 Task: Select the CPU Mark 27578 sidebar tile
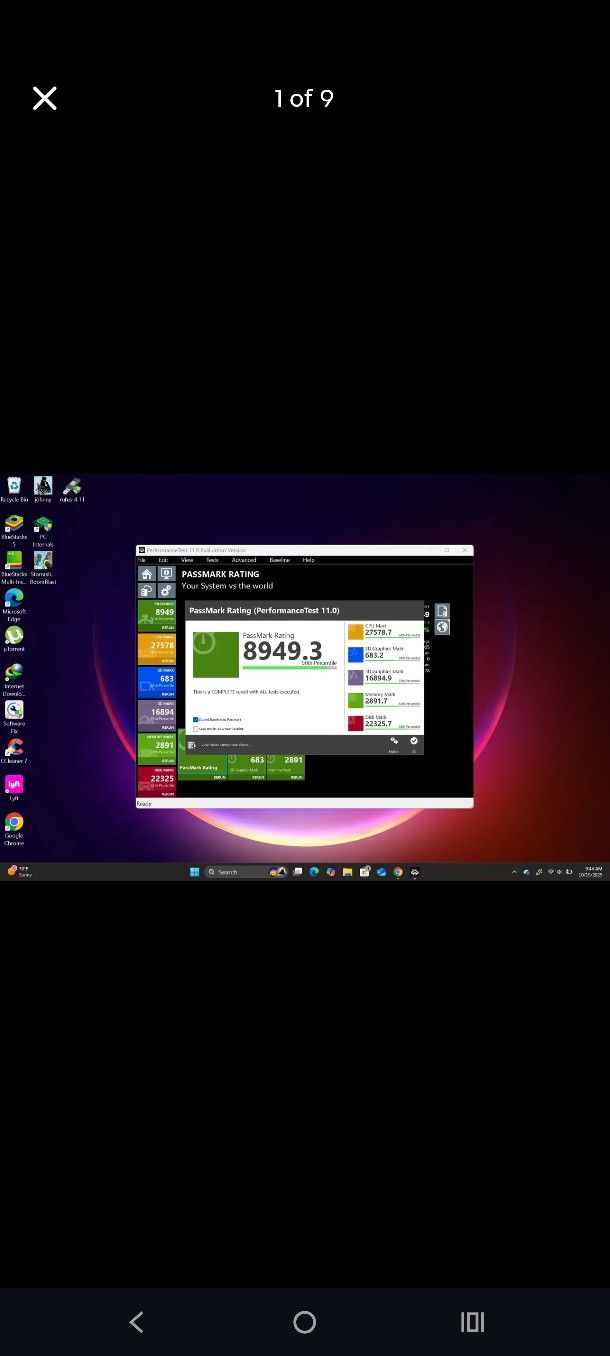tap(156, 649)
